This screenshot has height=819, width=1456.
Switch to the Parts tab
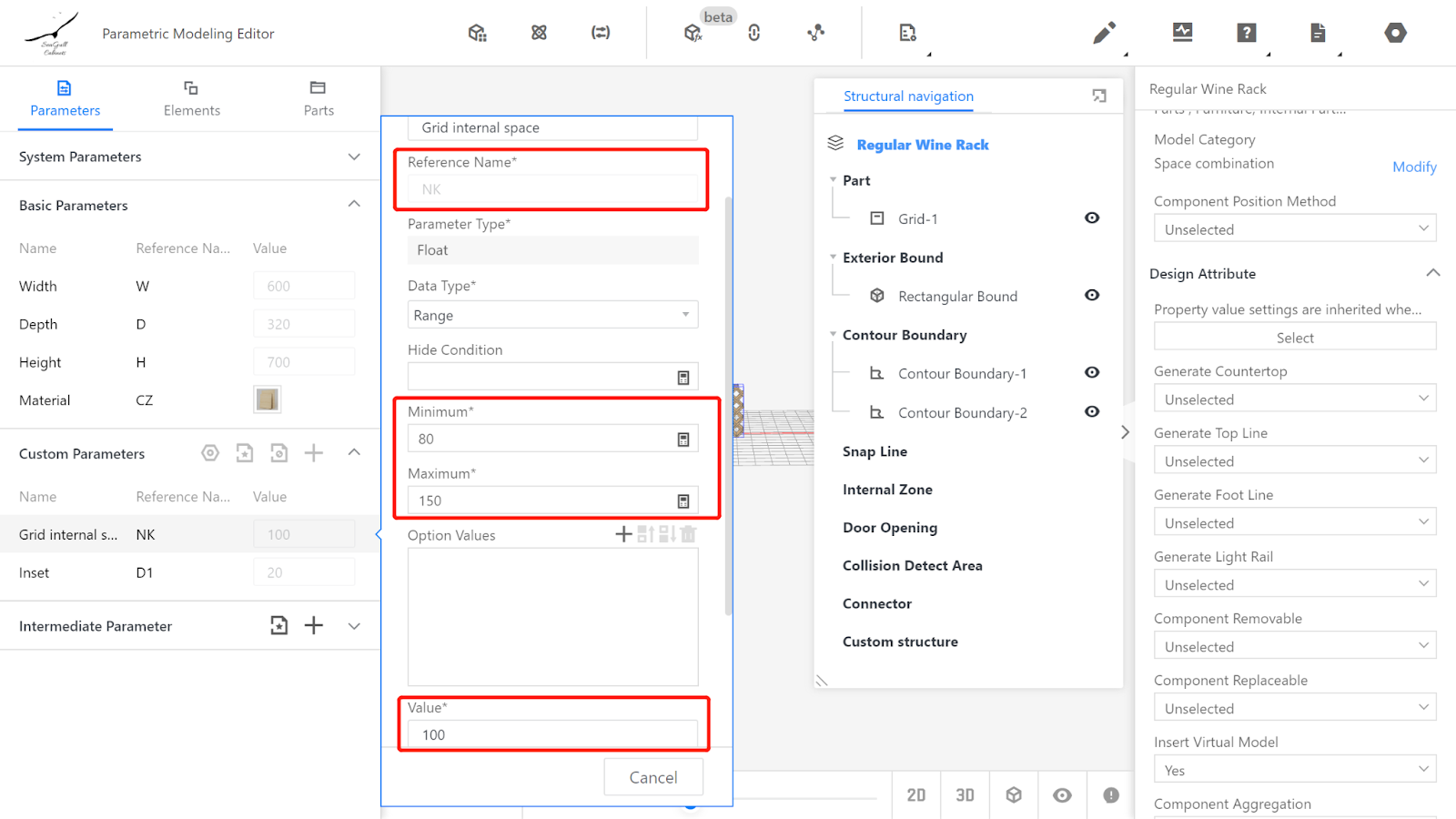(x=318, y=98)
